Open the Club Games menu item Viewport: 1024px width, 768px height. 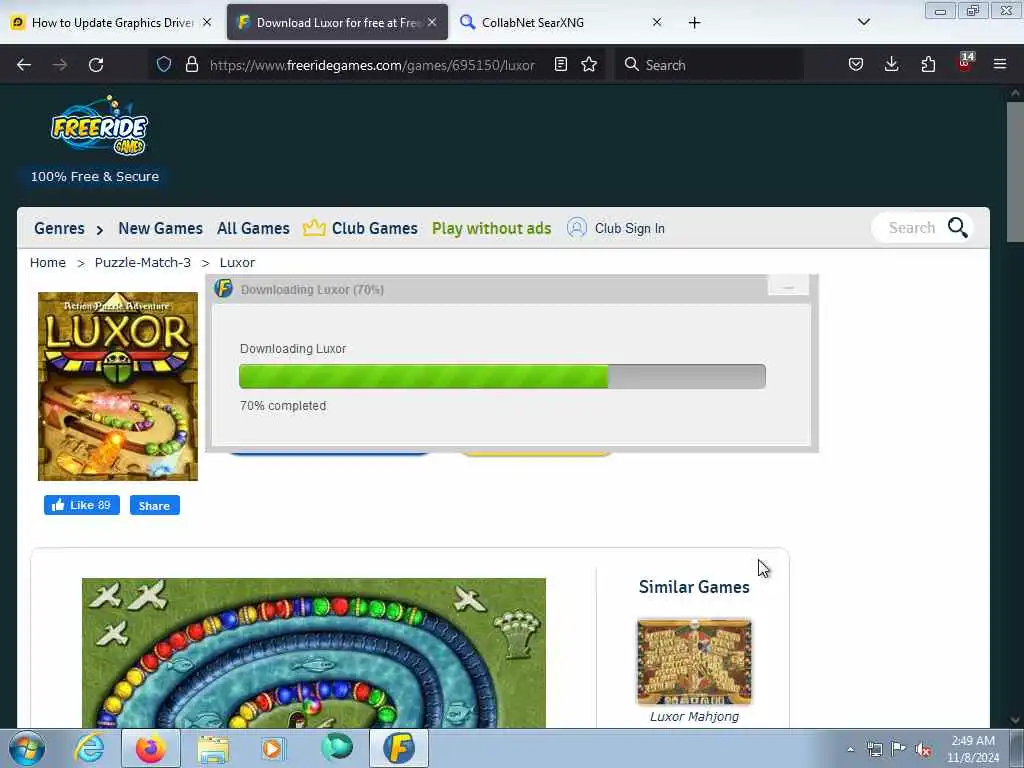(375, 228)
